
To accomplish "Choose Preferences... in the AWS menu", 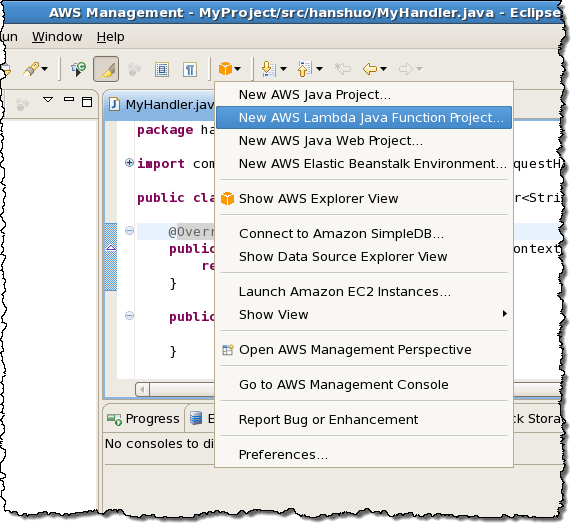I will click(364, 455).
